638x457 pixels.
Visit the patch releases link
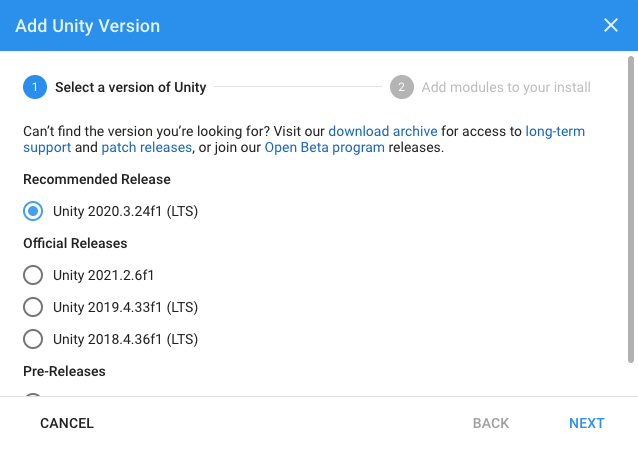146,147
